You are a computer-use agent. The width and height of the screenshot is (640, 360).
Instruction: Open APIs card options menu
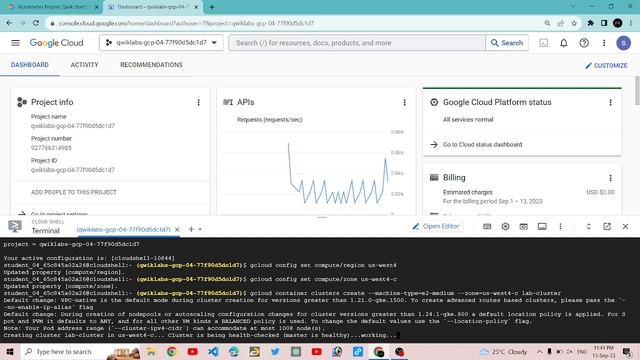(404, 102)
